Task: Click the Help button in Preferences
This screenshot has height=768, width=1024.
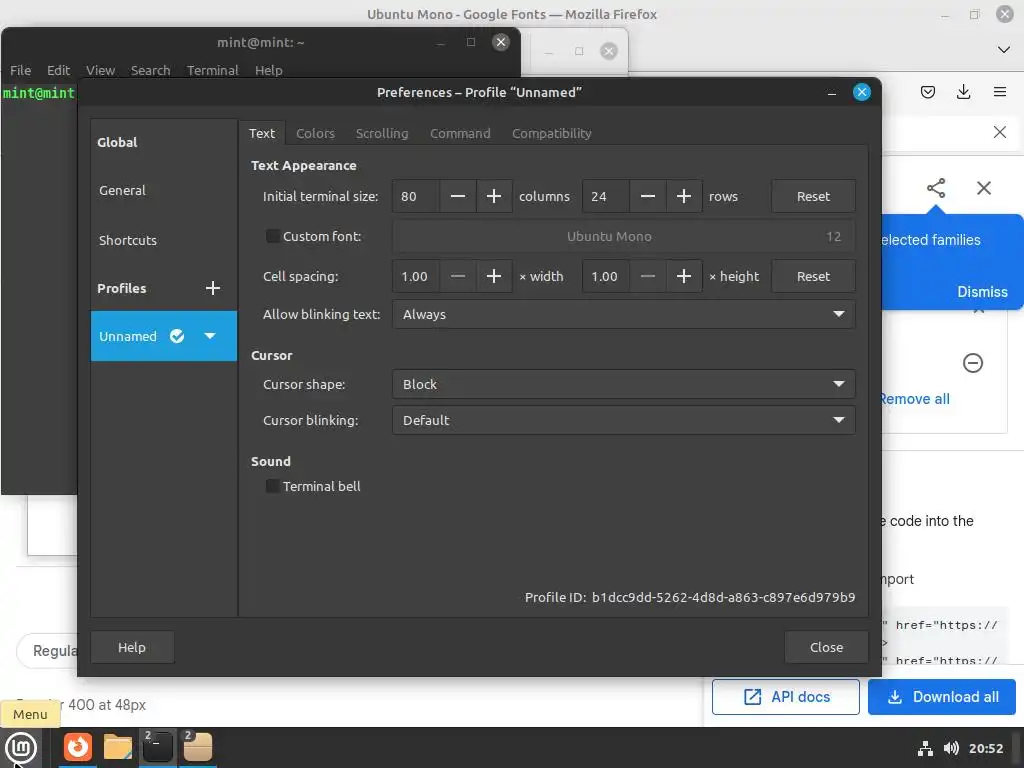Action: (x=132, y=647)
